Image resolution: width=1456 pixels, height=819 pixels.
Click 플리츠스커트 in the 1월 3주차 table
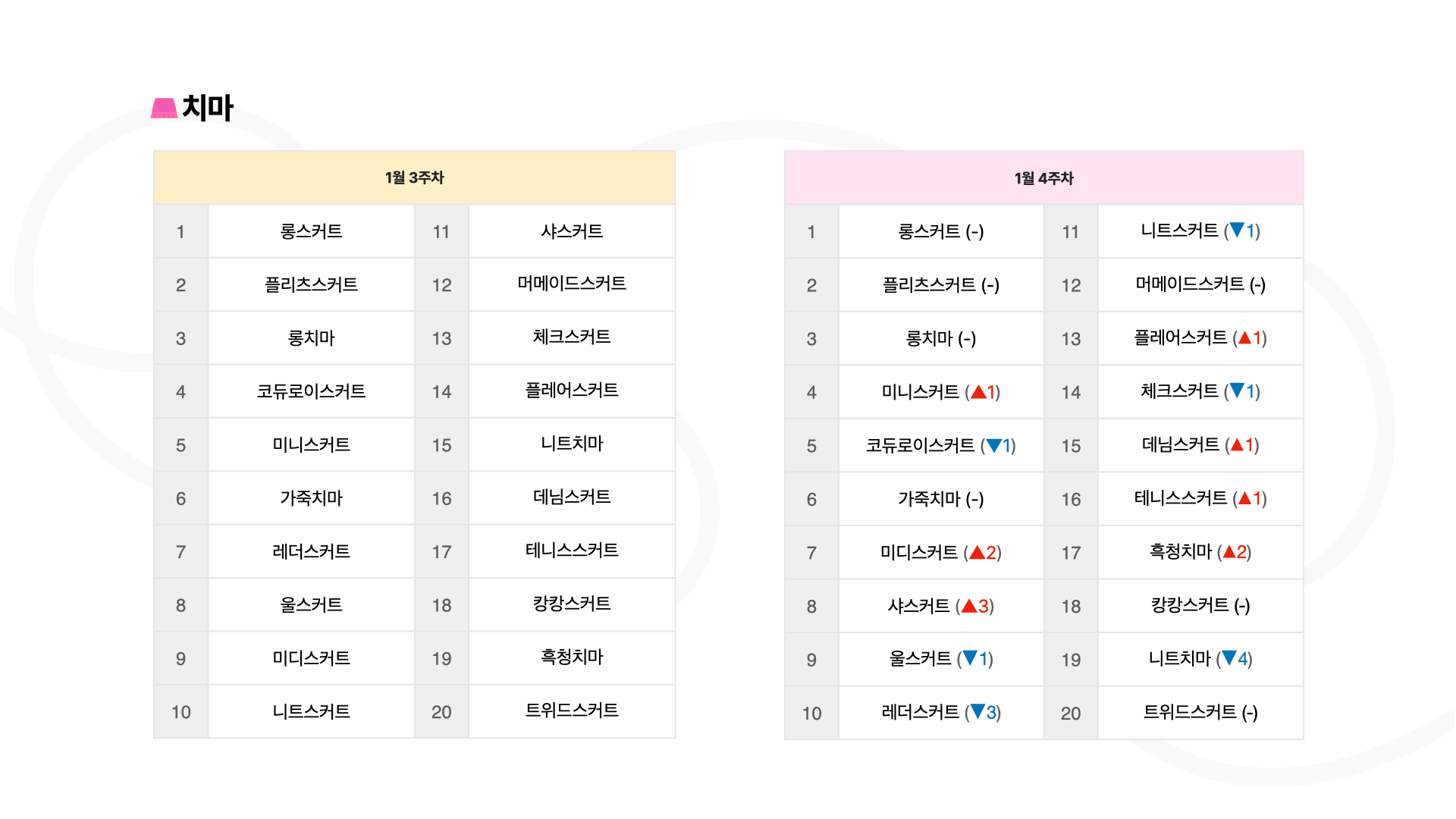pos(311,284)
